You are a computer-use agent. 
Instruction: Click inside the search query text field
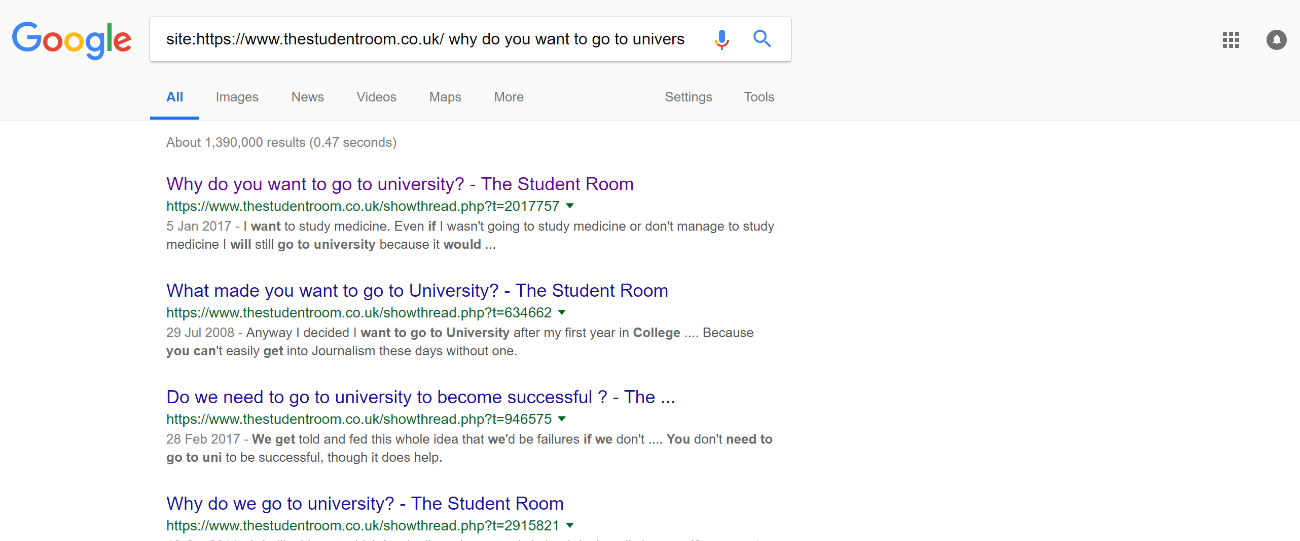pos(425,39)
